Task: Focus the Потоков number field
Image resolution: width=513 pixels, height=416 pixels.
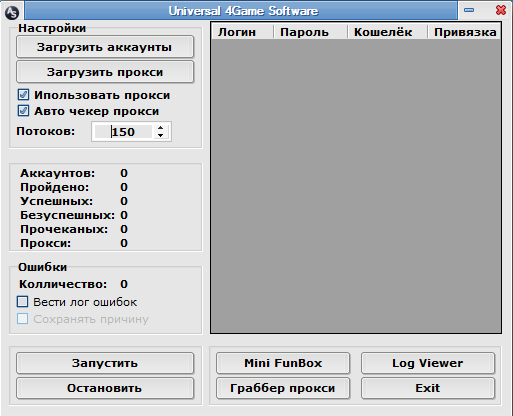Action: [x=123, y=132]
